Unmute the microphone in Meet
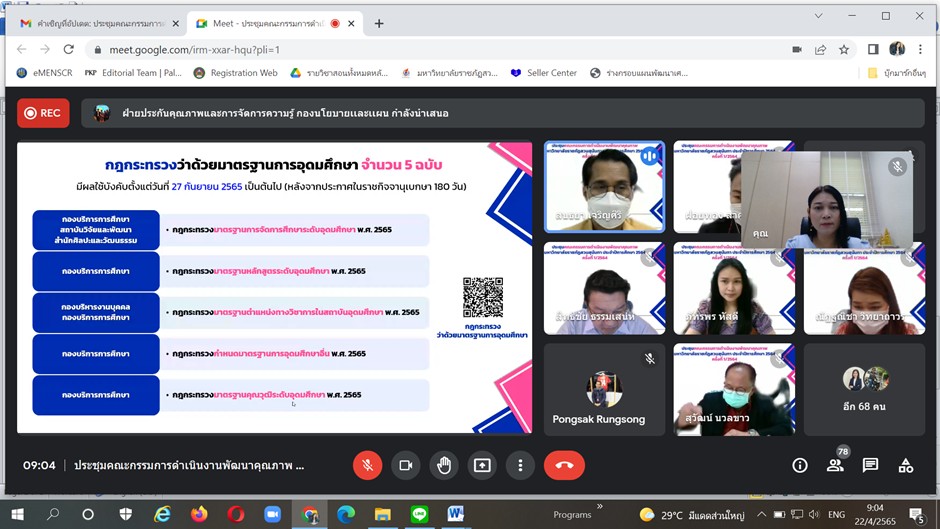 [x=367, y=465]
